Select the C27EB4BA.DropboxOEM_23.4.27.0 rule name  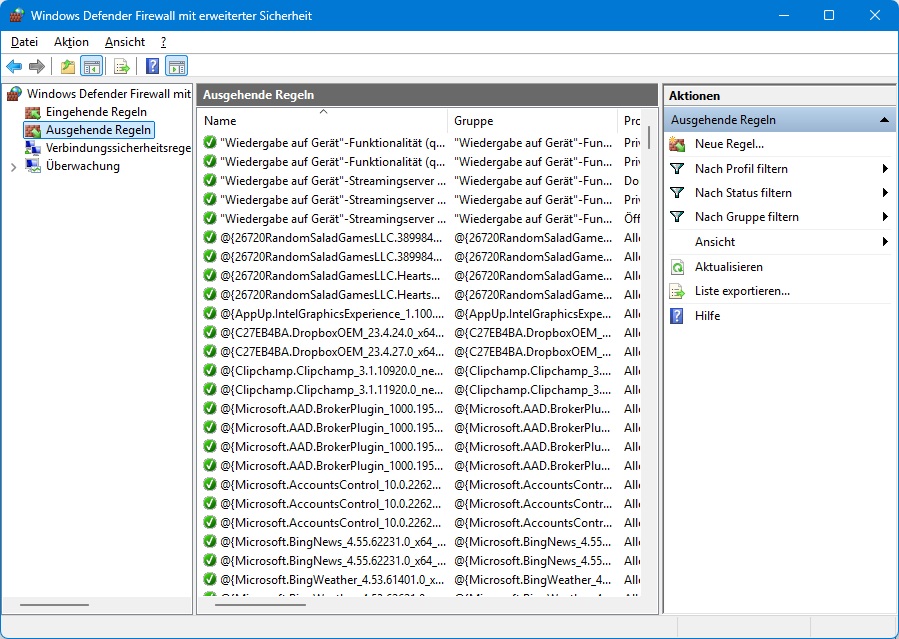point(332,351)
